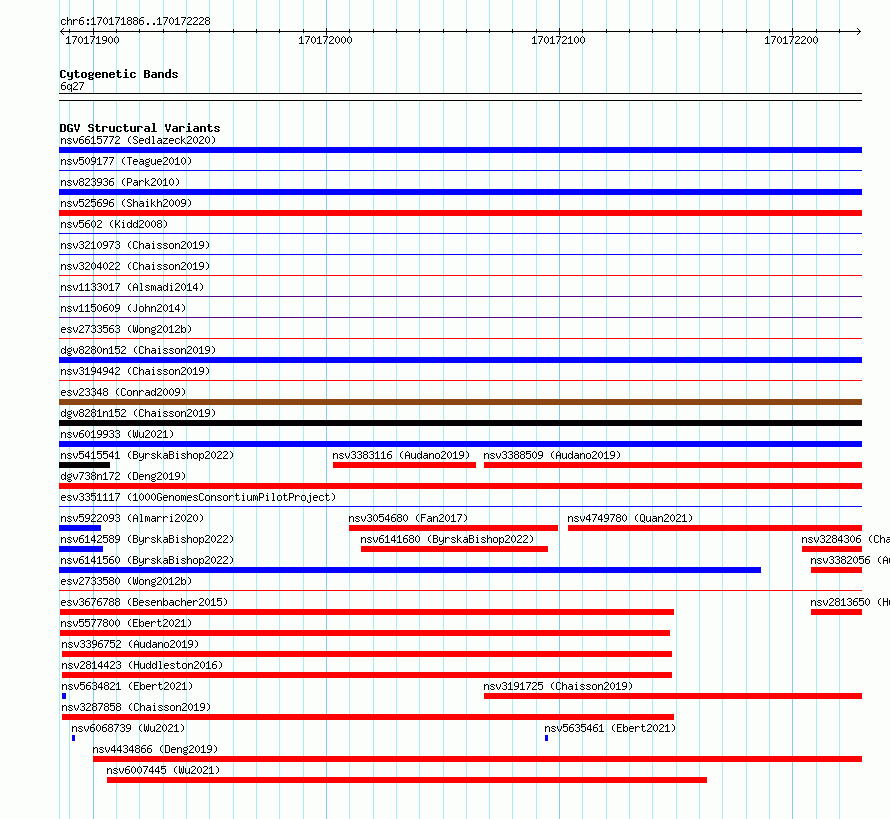This screenshot has height=819, width=890.
Task: Click nsv6142589 (ByrskaBishop2022) label
Action: click(147, 539)
